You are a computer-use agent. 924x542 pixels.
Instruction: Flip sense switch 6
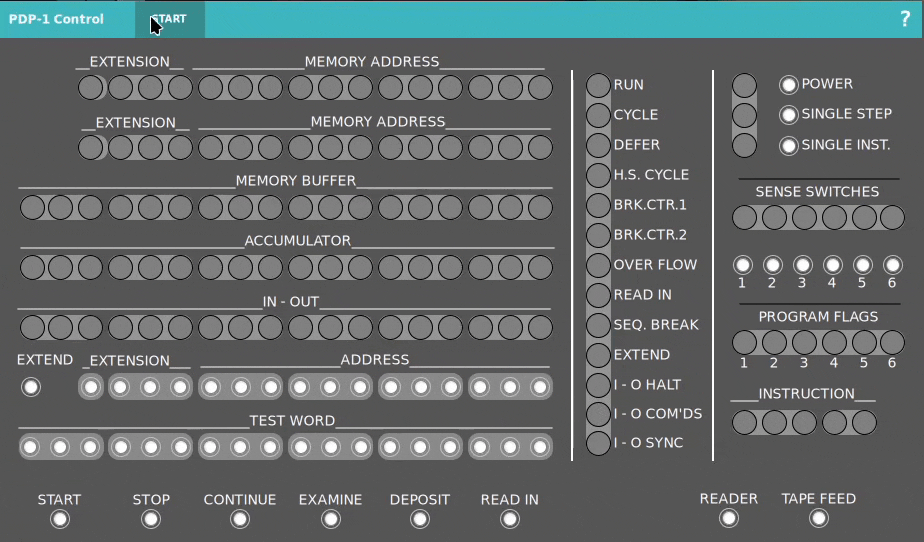click(x=893, y=265)
